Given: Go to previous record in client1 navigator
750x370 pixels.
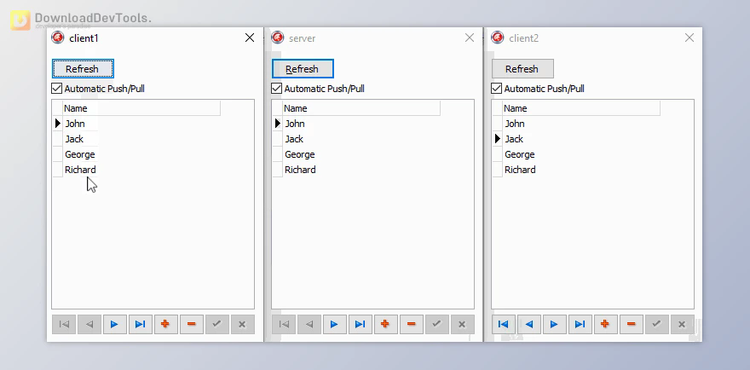Looking at the screenshot, I should tap(89, 324).
